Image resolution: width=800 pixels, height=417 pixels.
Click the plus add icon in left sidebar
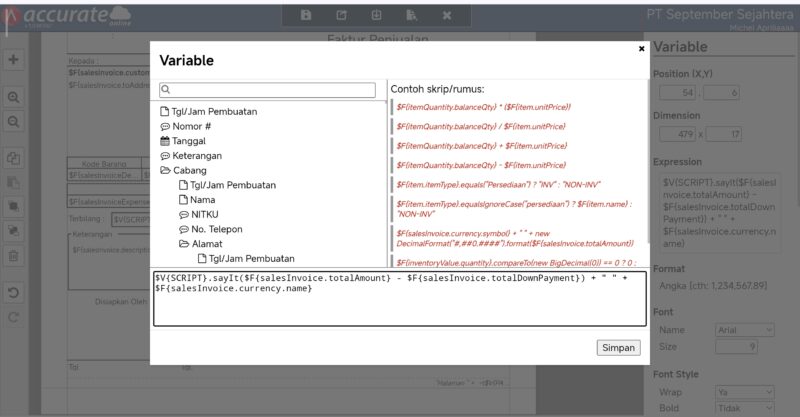(14, 60)
